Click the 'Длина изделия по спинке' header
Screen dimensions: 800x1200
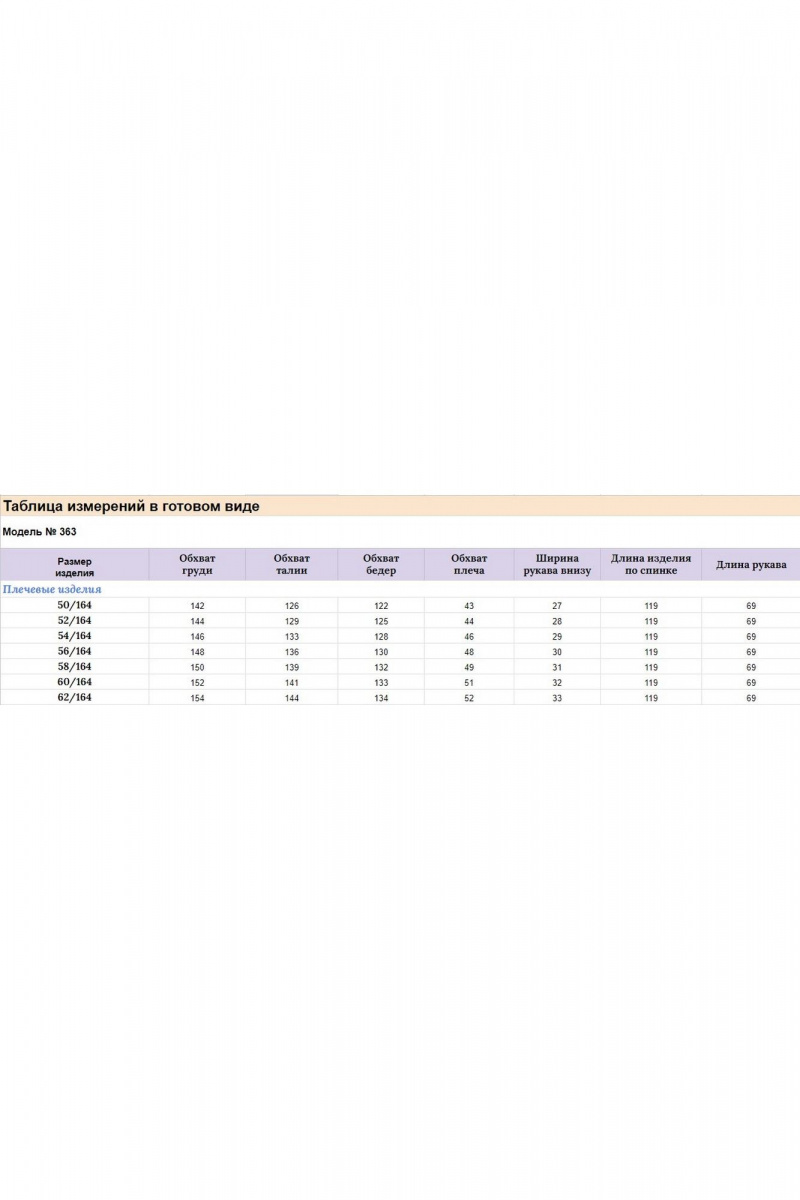coord(651,565)
